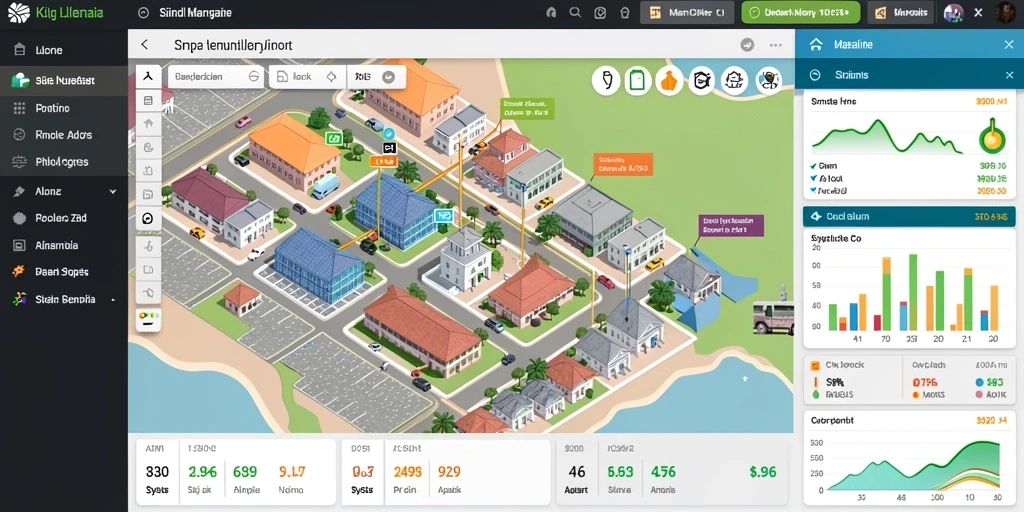Open Dsari Sopes sidebar item
This screenshot has height=512, width=1024.
tap(61, 272)
